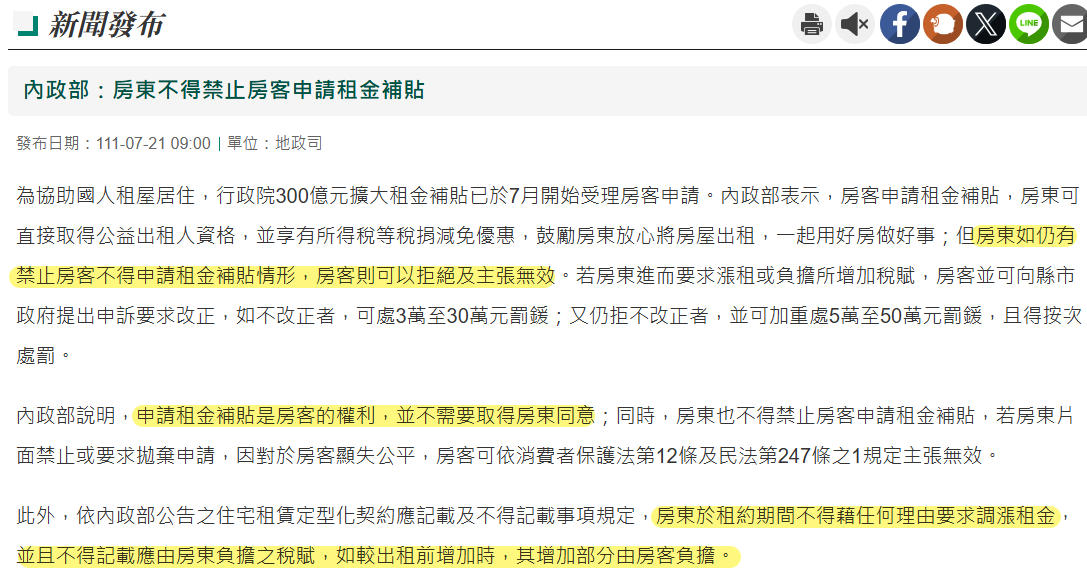The image size is (1087, 577).
Task: Click highlighted text 房客則可以拒絕及主張無效
Action: point(435,275)
